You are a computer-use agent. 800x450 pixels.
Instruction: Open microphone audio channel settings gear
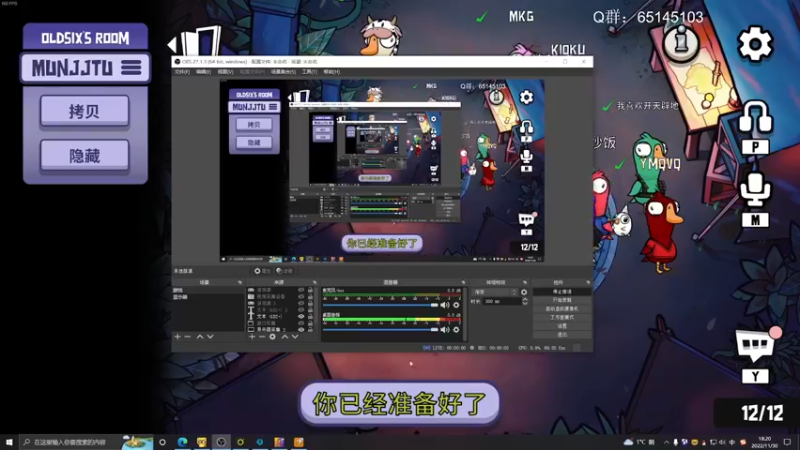click(456, 305)
